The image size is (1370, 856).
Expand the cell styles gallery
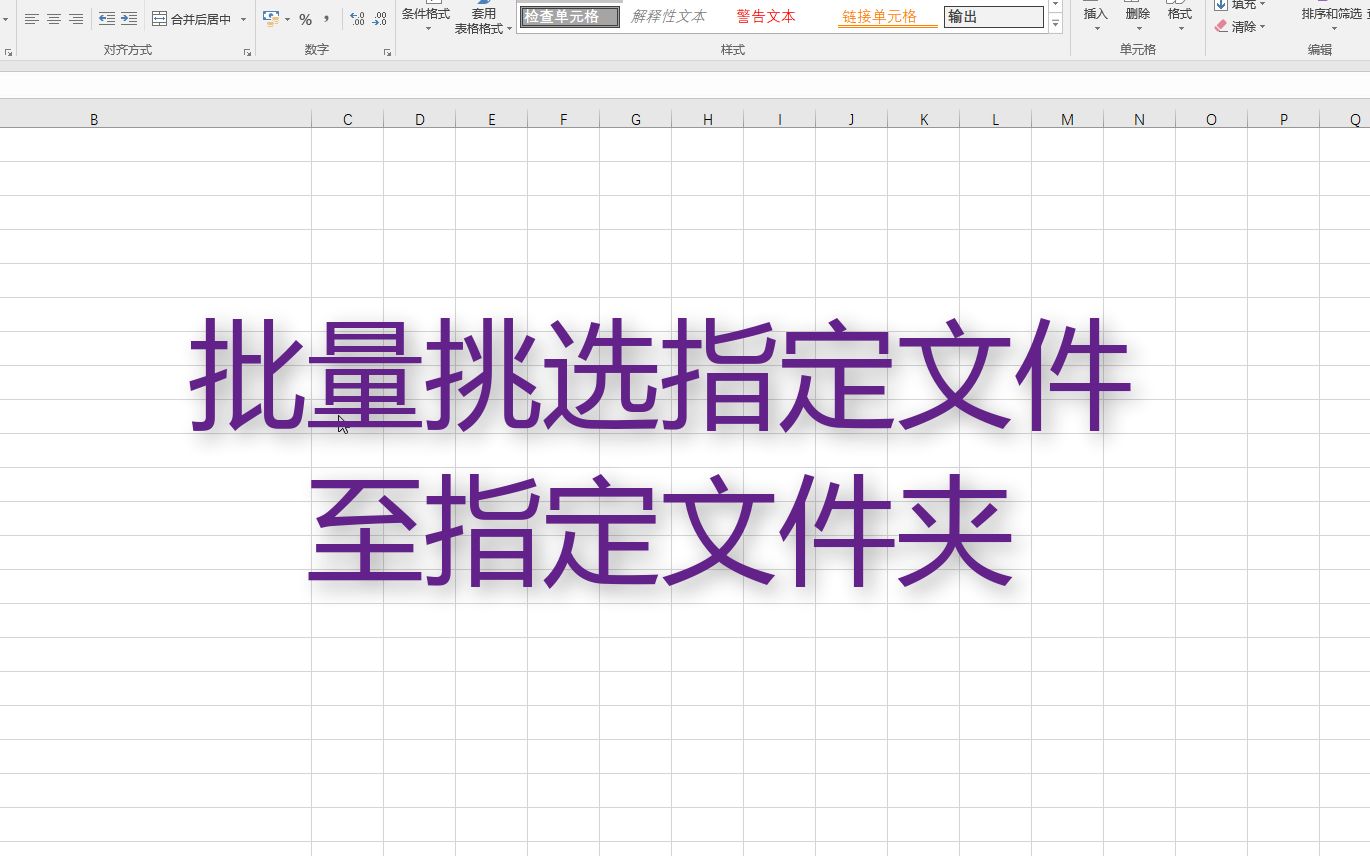click(x=1055, y=24)
